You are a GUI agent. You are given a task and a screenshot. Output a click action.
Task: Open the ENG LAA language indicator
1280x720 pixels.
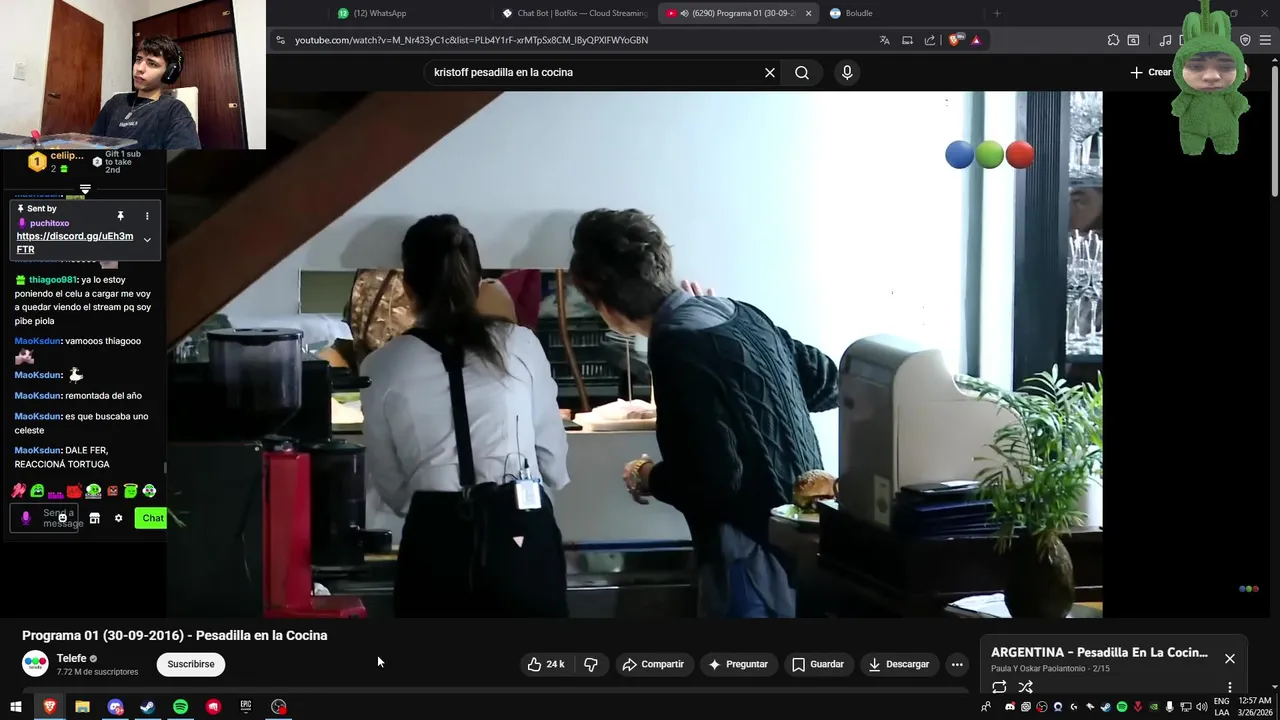coord(1222,707)
